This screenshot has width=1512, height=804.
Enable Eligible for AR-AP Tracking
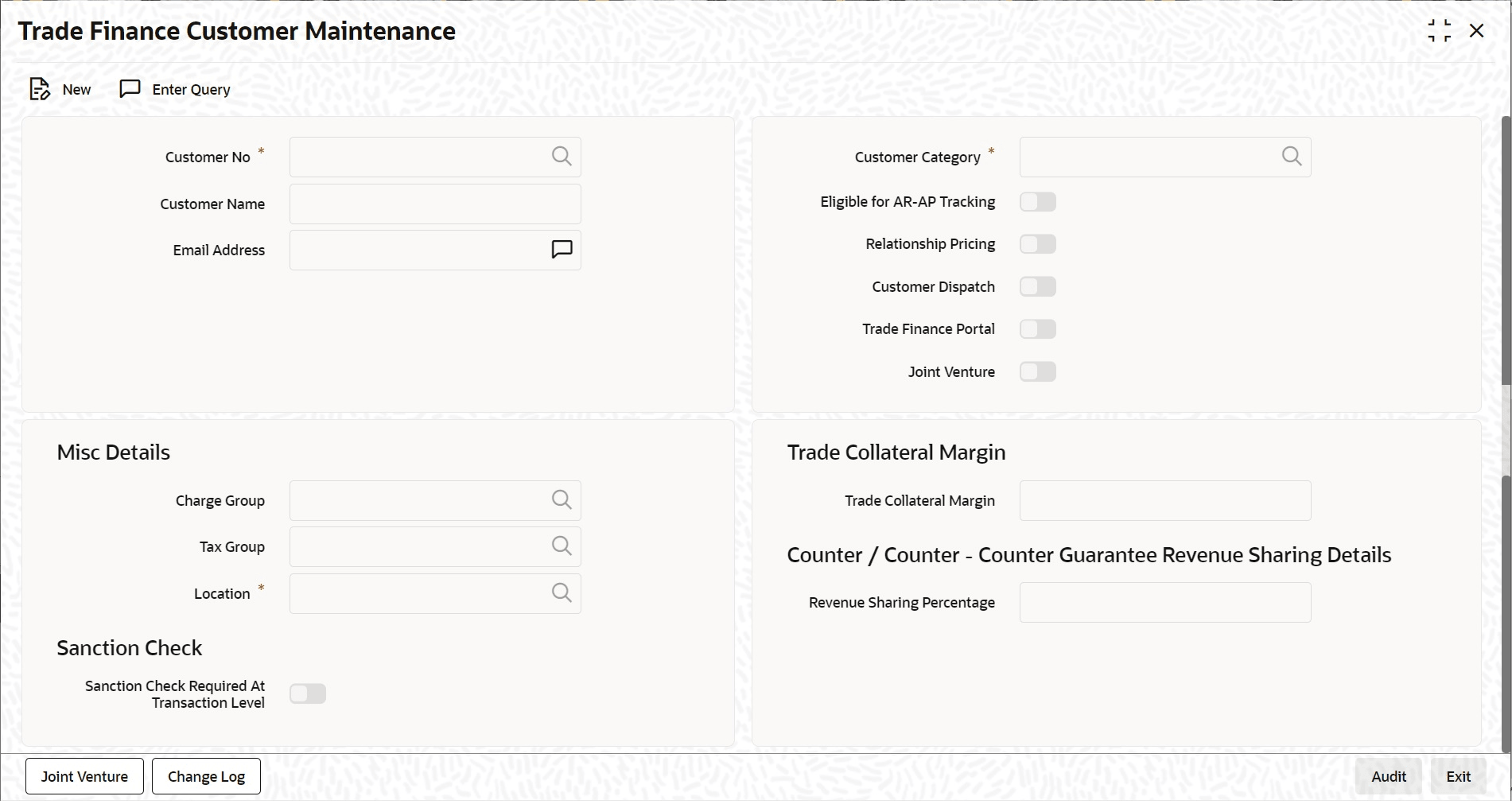[x=1037, y=202]
